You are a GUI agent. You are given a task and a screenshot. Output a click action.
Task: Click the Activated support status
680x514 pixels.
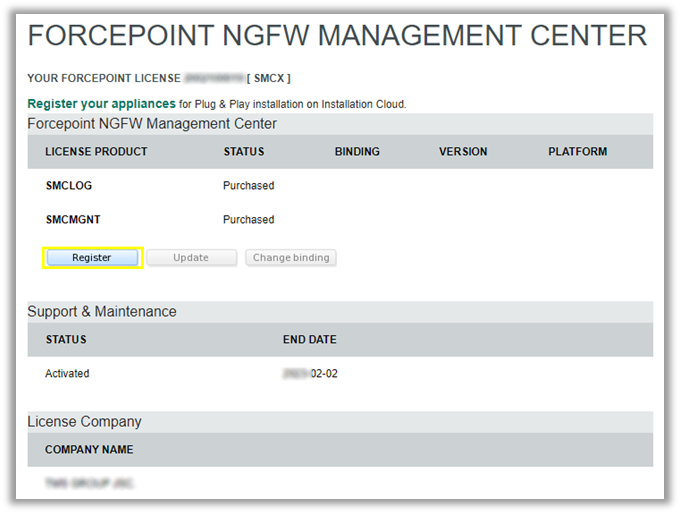click(67, 373)
